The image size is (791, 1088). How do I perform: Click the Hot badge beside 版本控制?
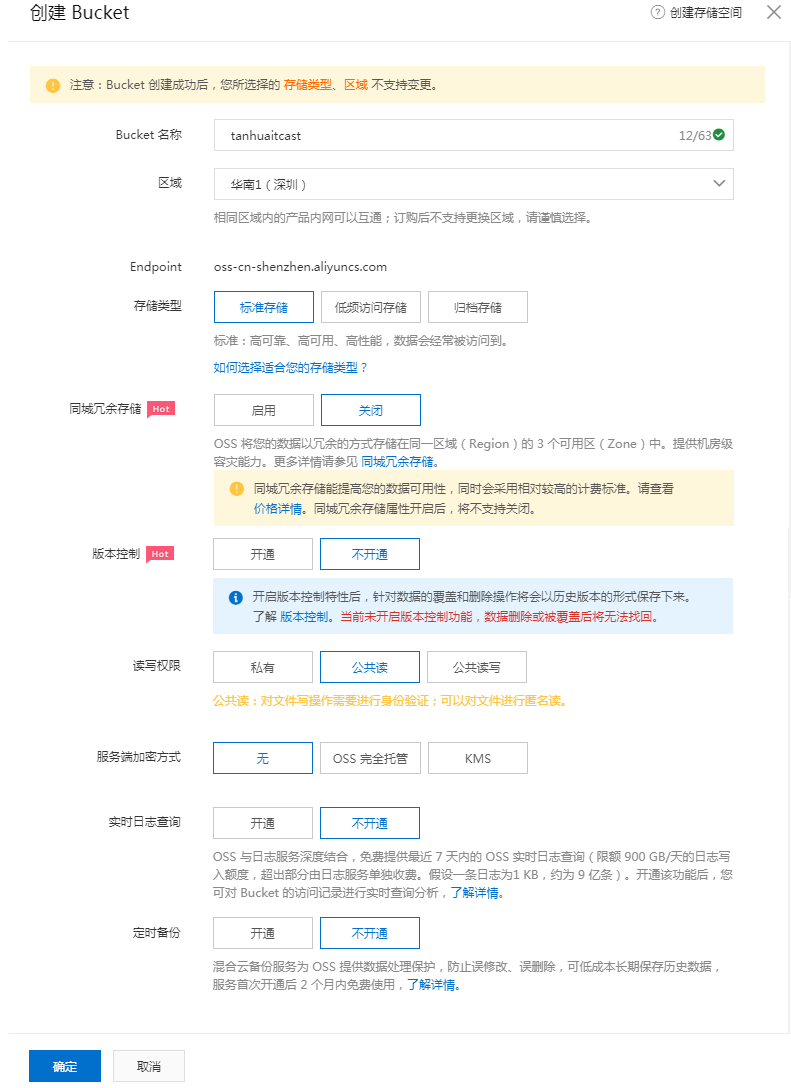(160, 554)
